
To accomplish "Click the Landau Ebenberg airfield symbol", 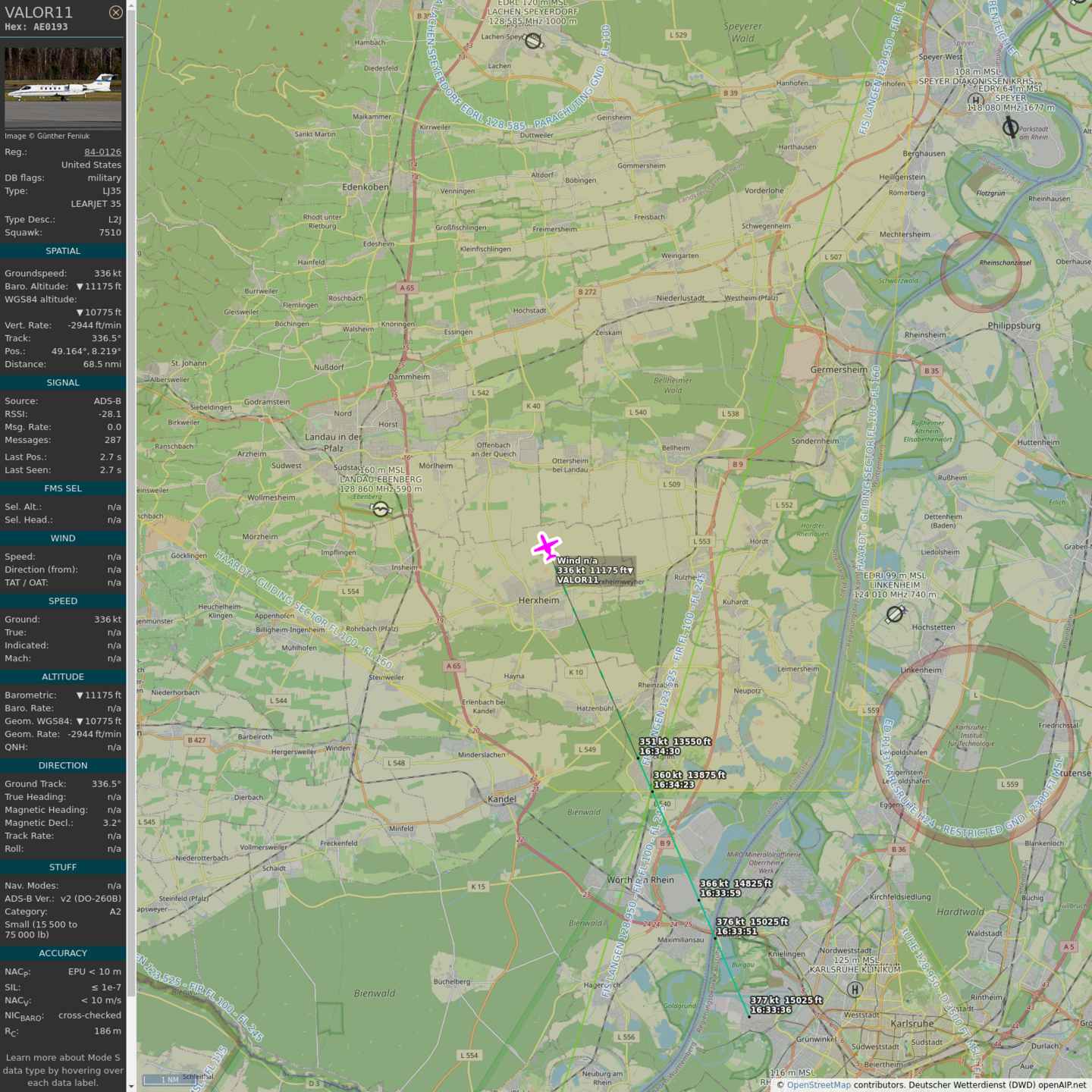I will (381, 510).
